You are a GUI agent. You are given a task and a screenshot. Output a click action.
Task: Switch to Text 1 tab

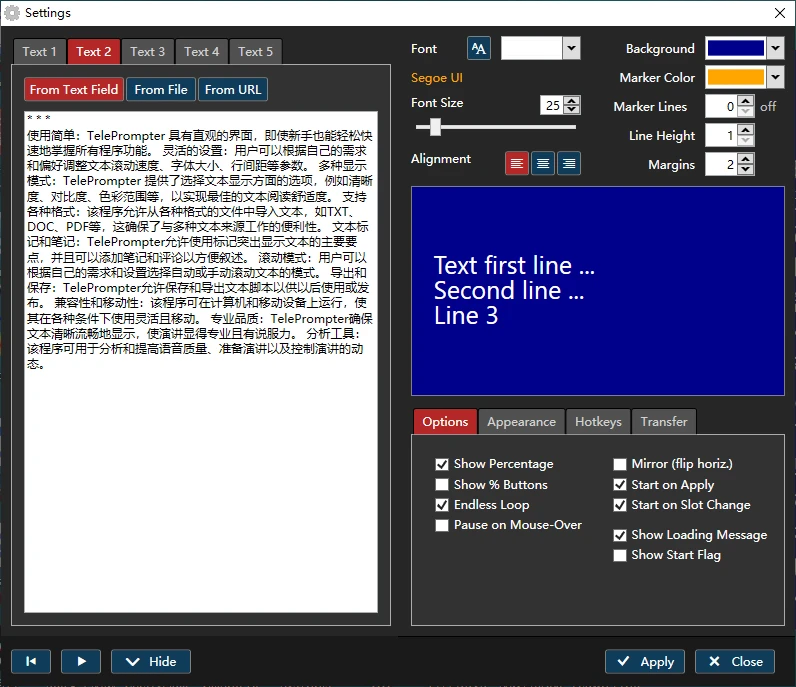click(40, 52)
